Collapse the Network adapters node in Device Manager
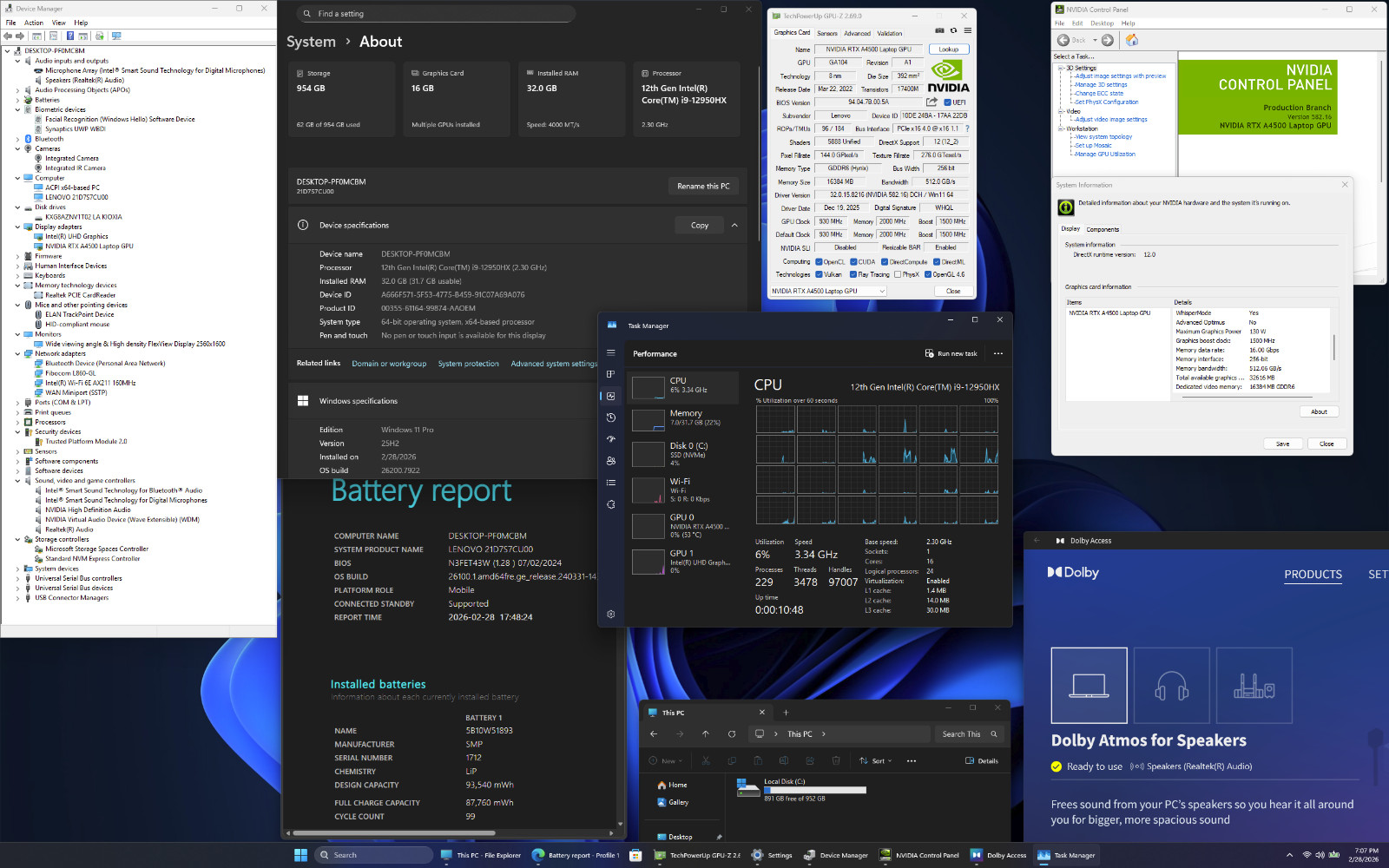The height and width of the screenshot is (868, 1389). (17, 353)
